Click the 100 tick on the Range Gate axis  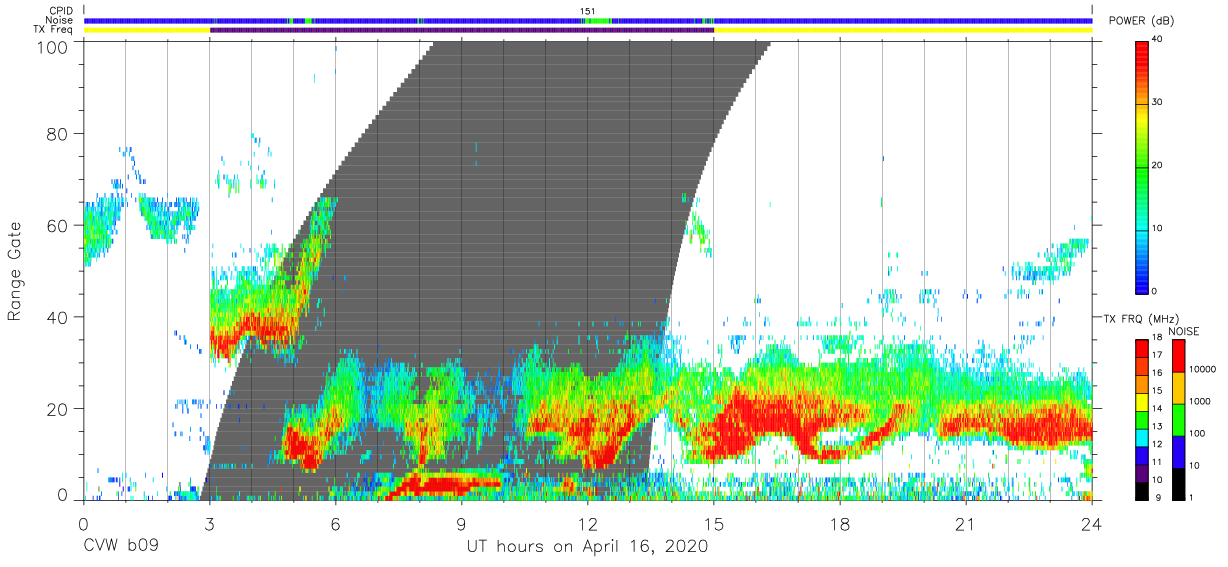(x=55, y=47)
